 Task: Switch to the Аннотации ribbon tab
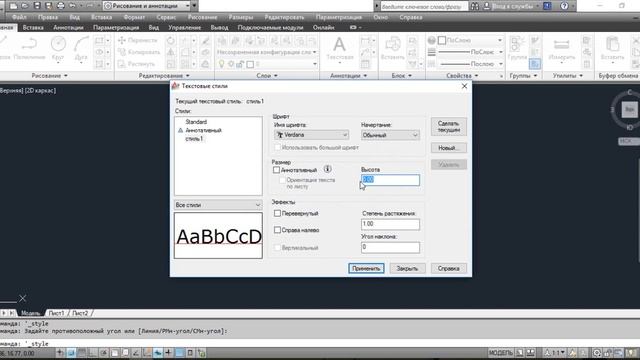tap(68, 27)
